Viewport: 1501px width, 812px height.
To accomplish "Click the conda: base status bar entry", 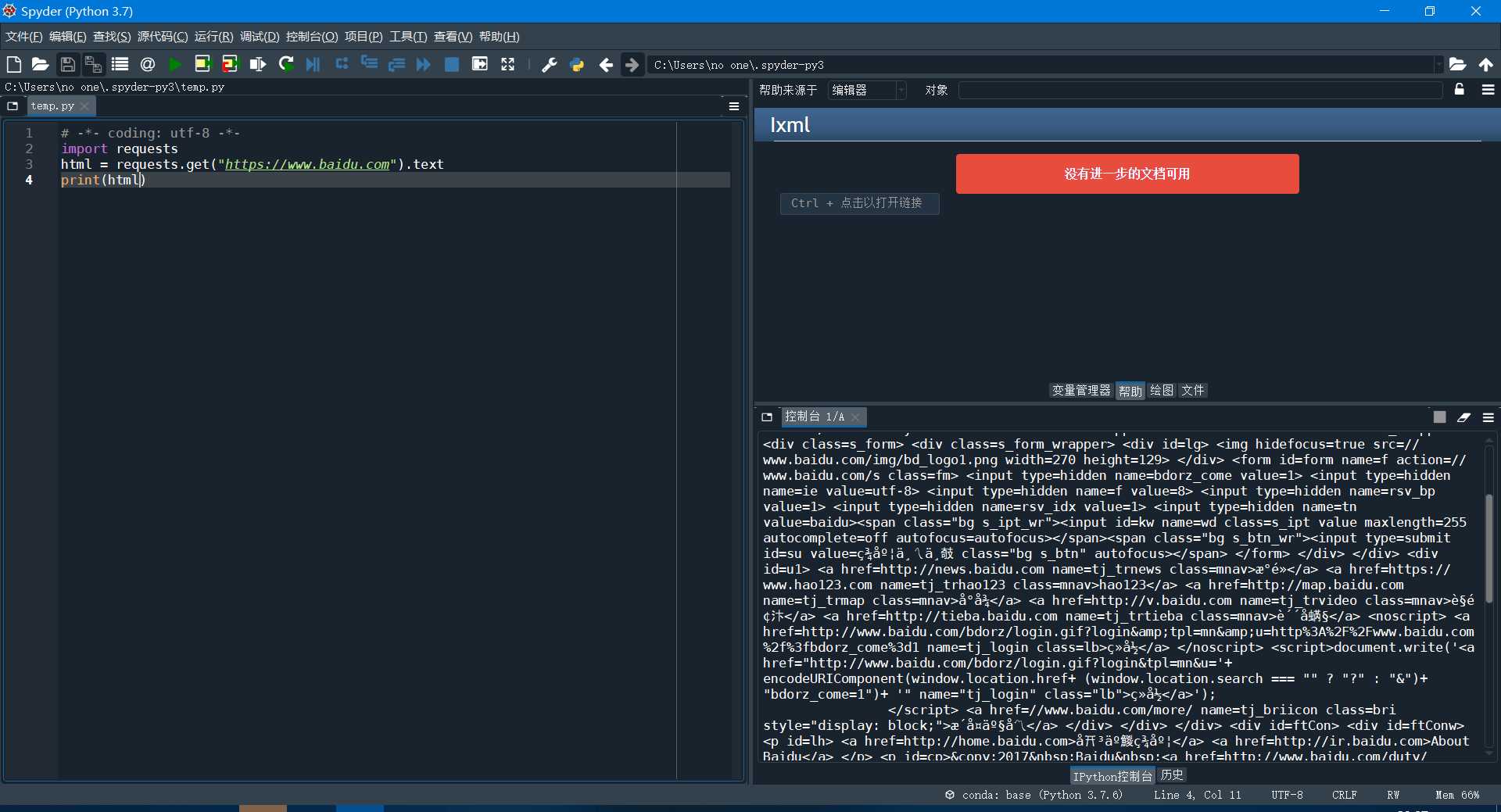I will pos(1034,795).
